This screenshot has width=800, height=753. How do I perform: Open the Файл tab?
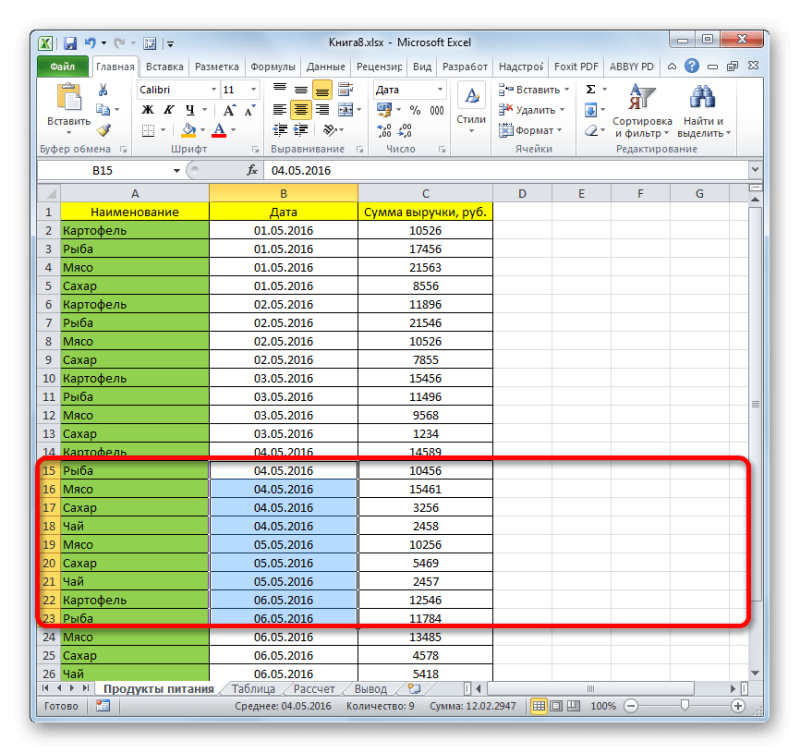[62, 67]
